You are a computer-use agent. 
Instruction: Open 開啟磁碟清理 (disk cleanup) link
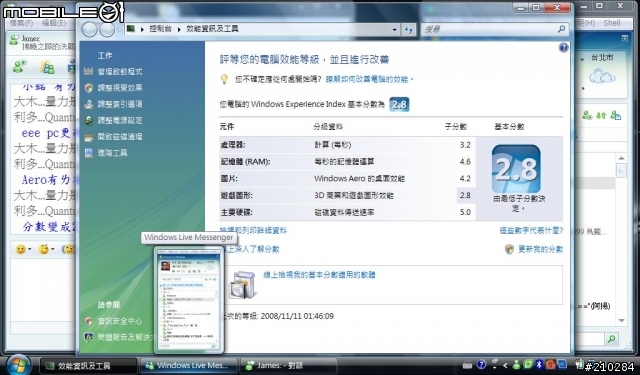point(120,137)
